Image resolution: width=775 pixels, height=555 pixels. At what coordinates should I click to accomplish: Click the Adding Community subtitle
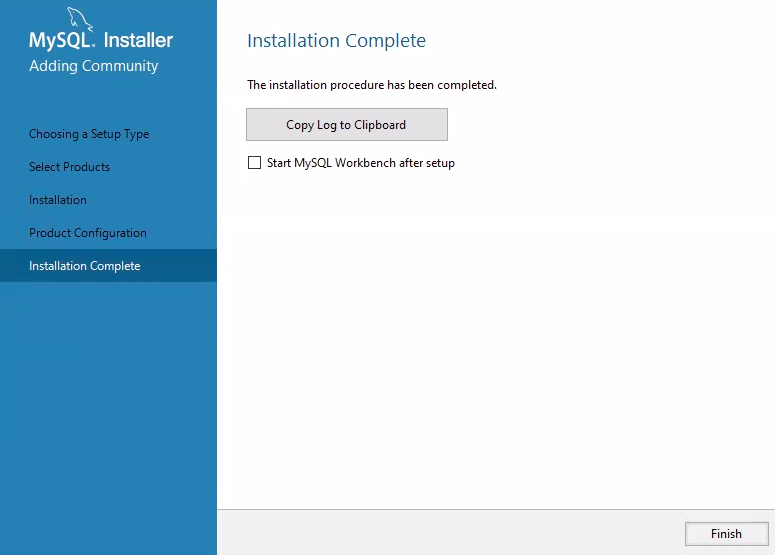click(x=93, y=66)
